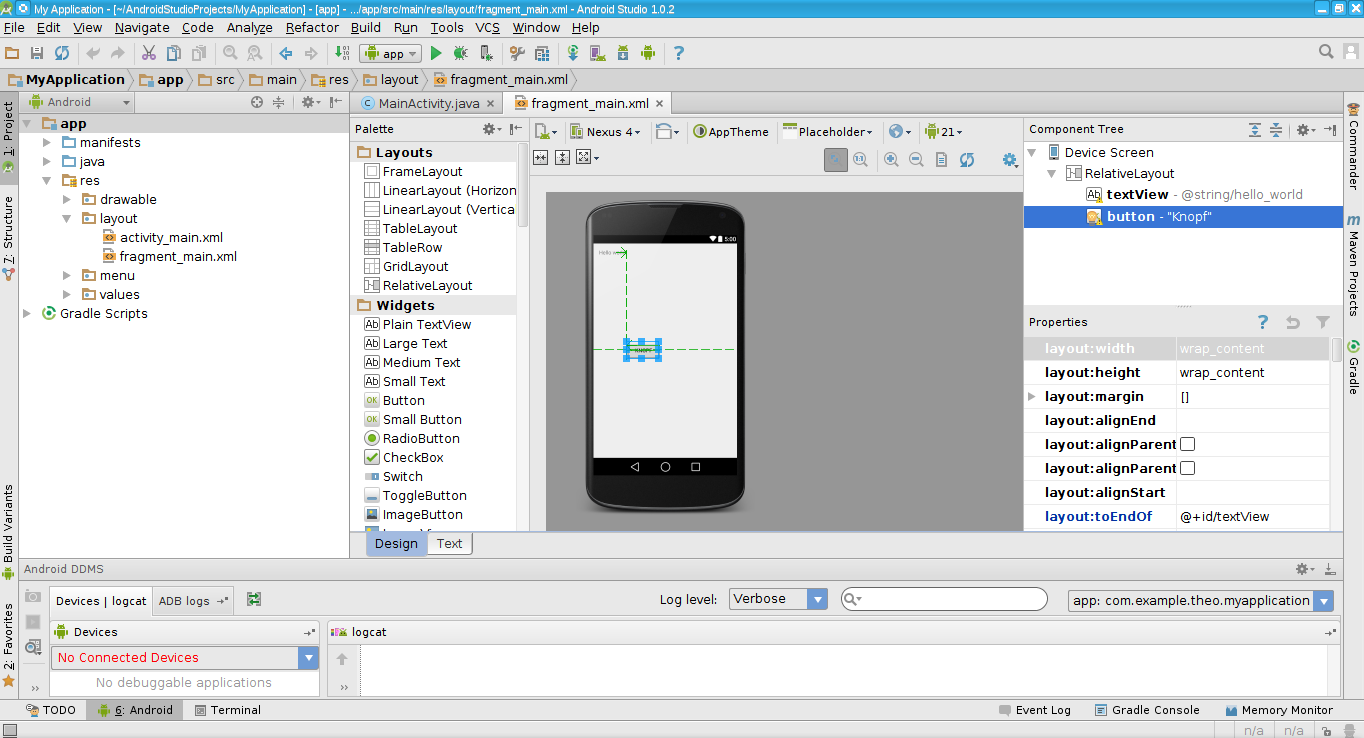Viewport: 1364px width, 738px height.
Task: Click the Debug app bug icon
Action: 460,53
